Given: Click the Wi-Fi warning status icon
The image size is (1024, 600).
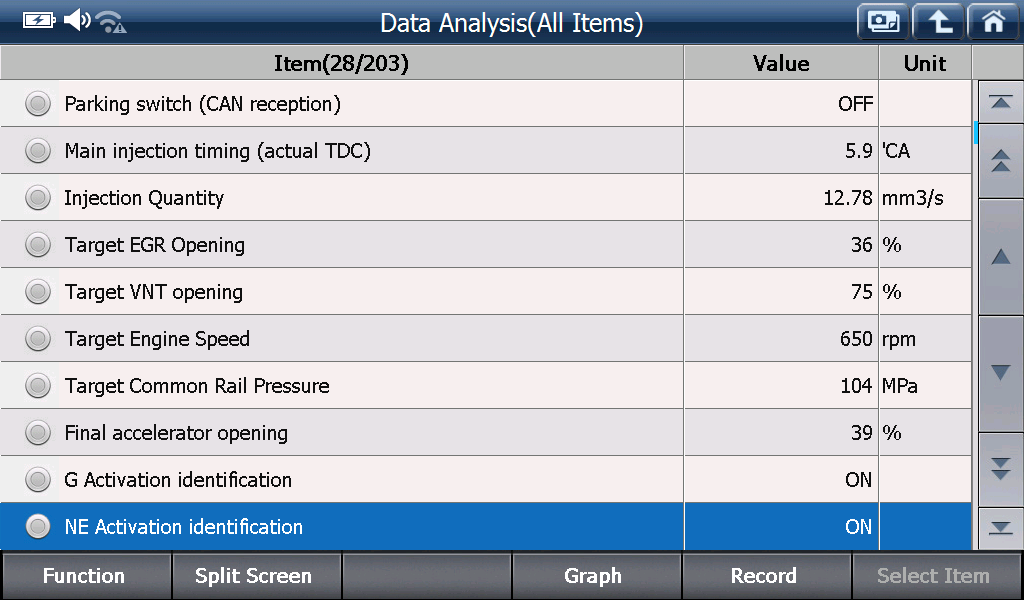Looking at the screenshot, I should [x=111, y=22].
